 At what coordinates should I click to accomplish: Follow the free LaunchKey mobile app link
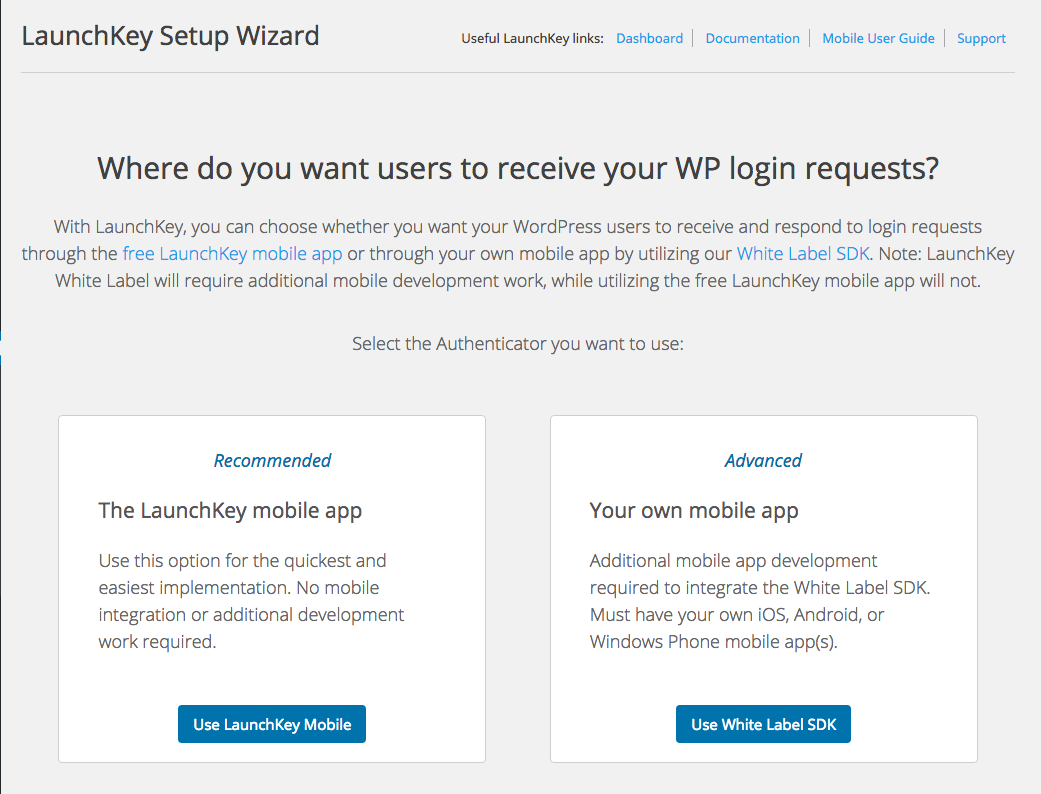(232, 254)
